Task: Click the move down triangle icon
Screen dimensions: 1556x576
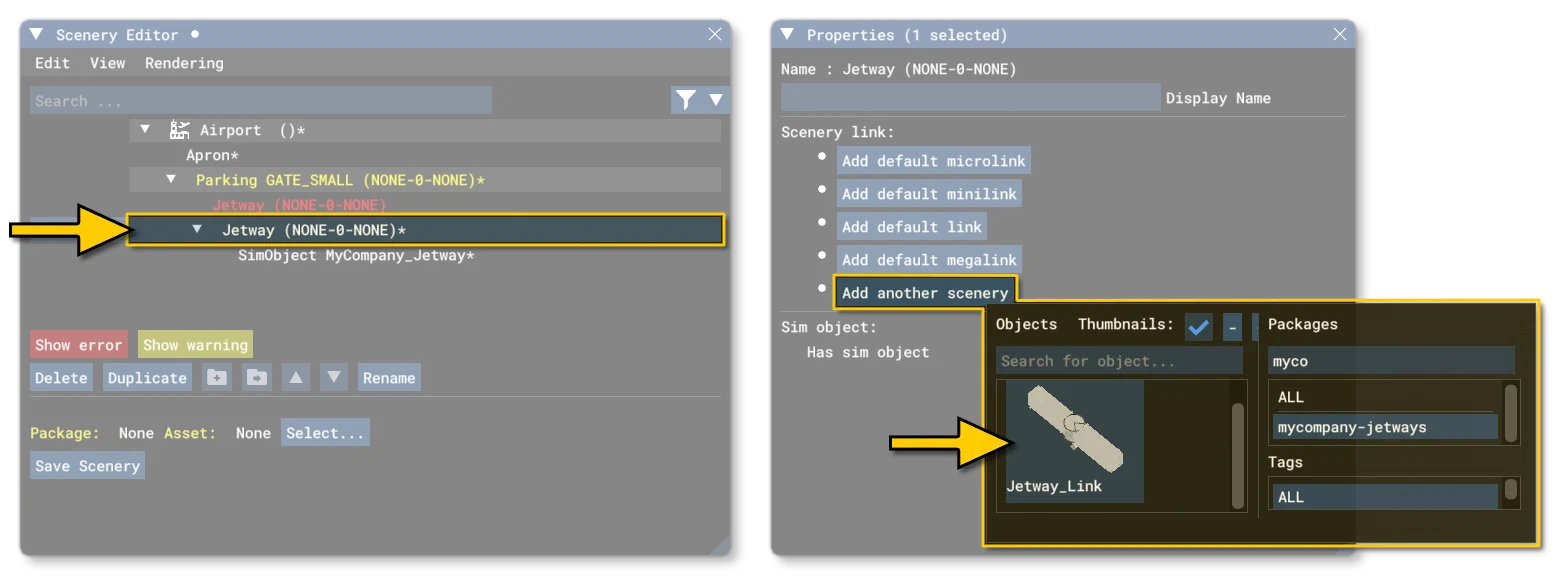Action: click(335, 378)
